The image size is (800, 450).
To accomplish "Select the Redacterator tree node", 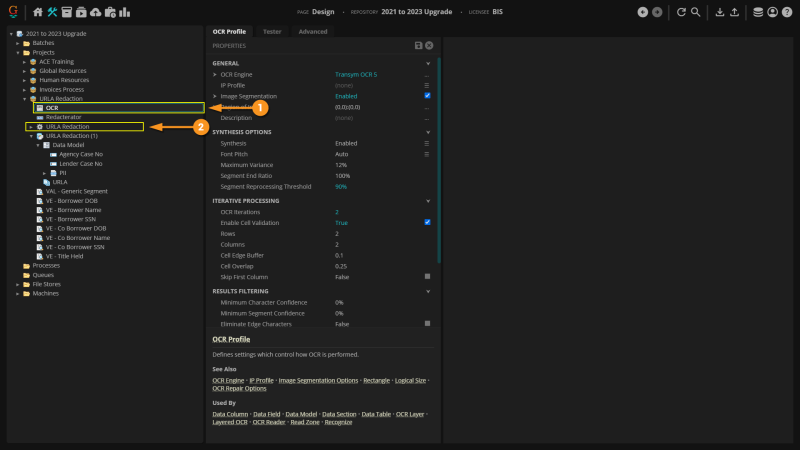I will (63, 117).
